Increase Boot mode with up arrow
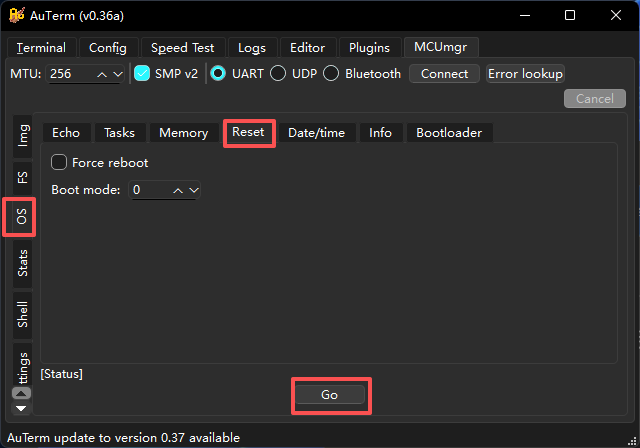Screen dimensions: 640x448 tap(178, 191)
